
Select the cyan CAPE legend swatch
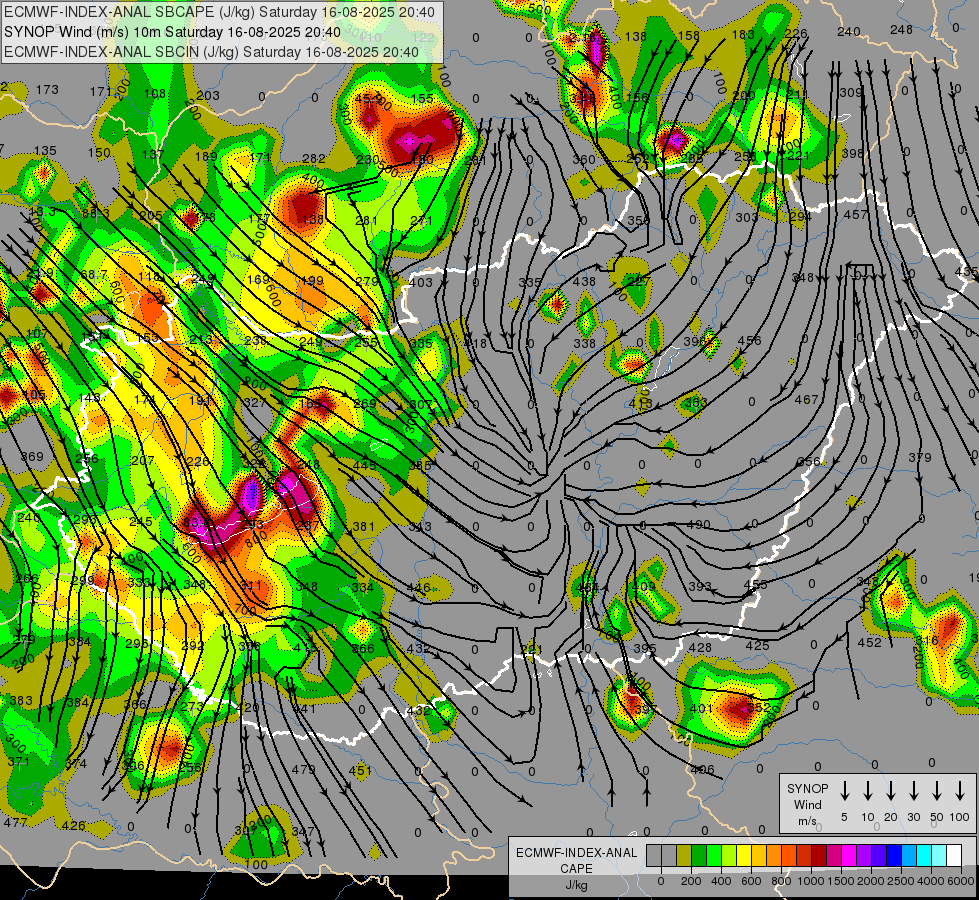pyautogui.click(x=923, y=855)
